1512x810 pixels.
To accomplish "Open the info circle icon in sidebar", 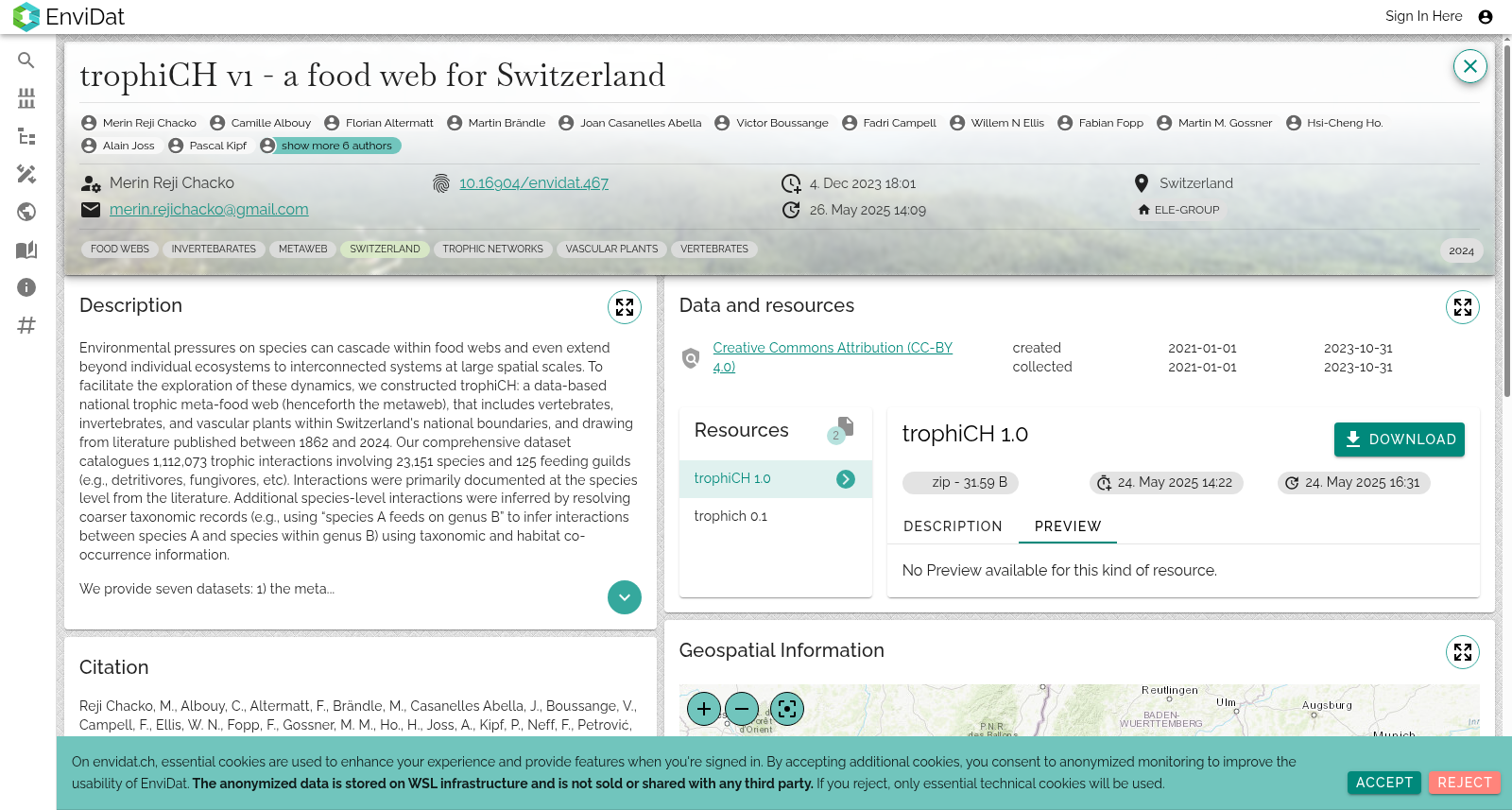I will [26, 287].
